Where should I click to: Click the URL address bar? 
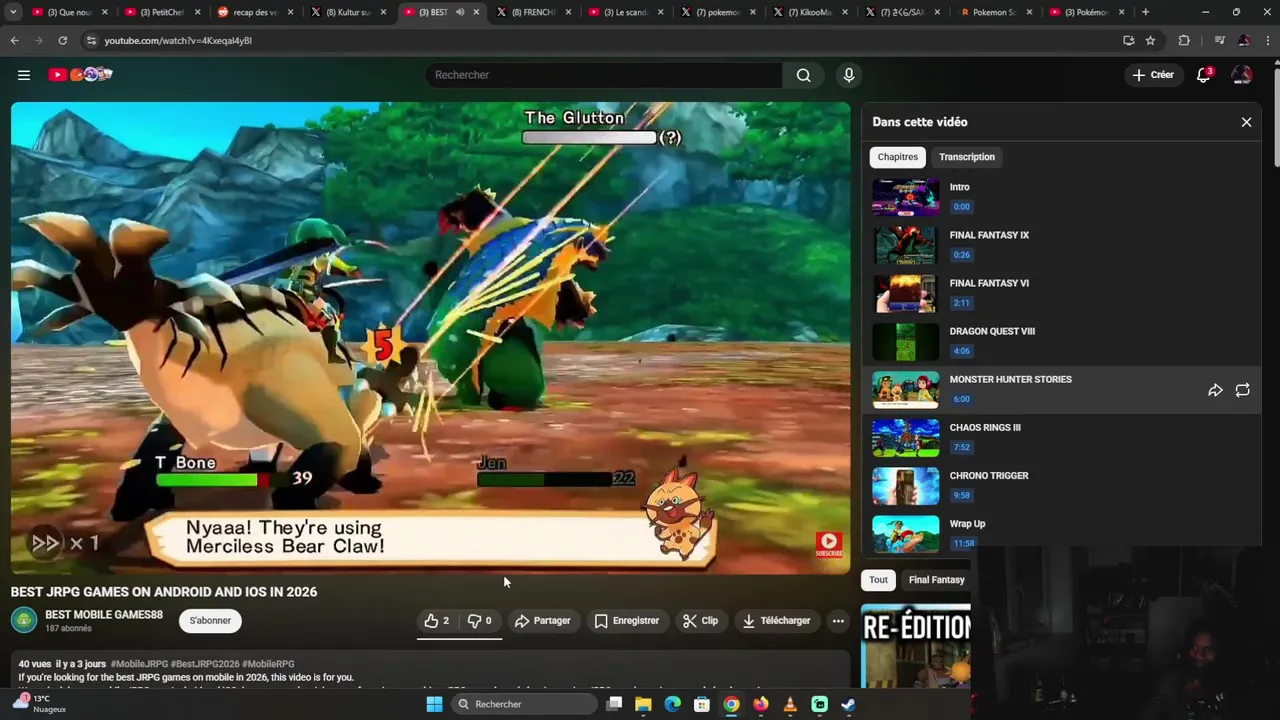tap(600, 40)
